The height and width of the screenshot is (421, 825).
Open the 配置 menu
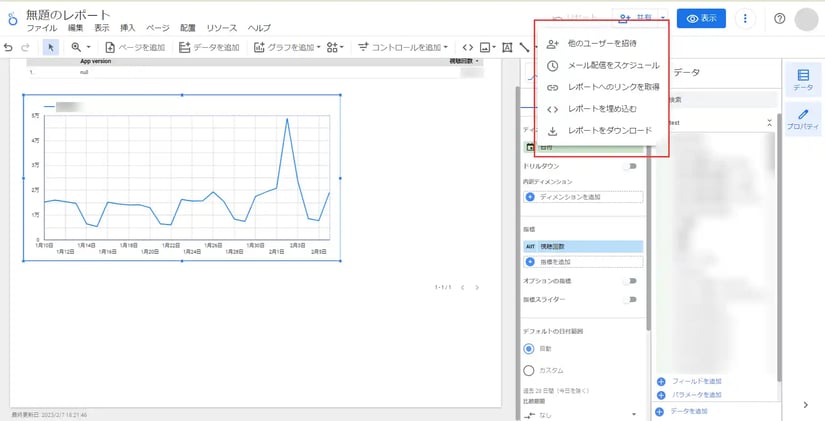188,28
